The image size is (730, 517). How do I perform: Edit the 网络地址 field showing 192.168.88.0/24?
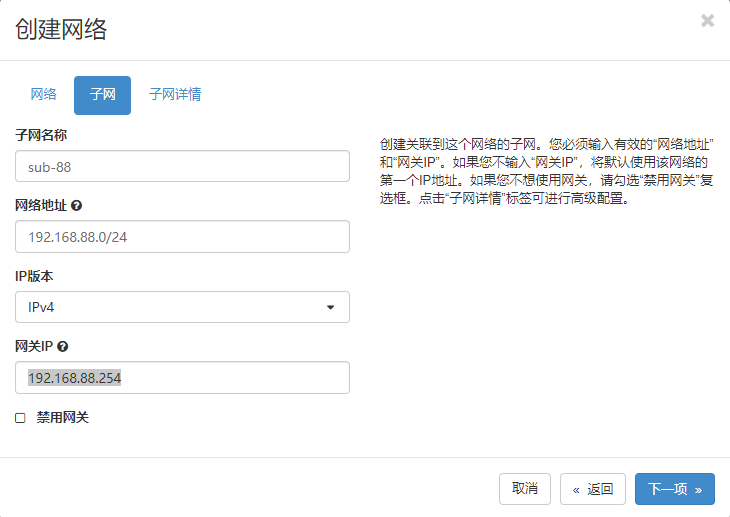182,237
